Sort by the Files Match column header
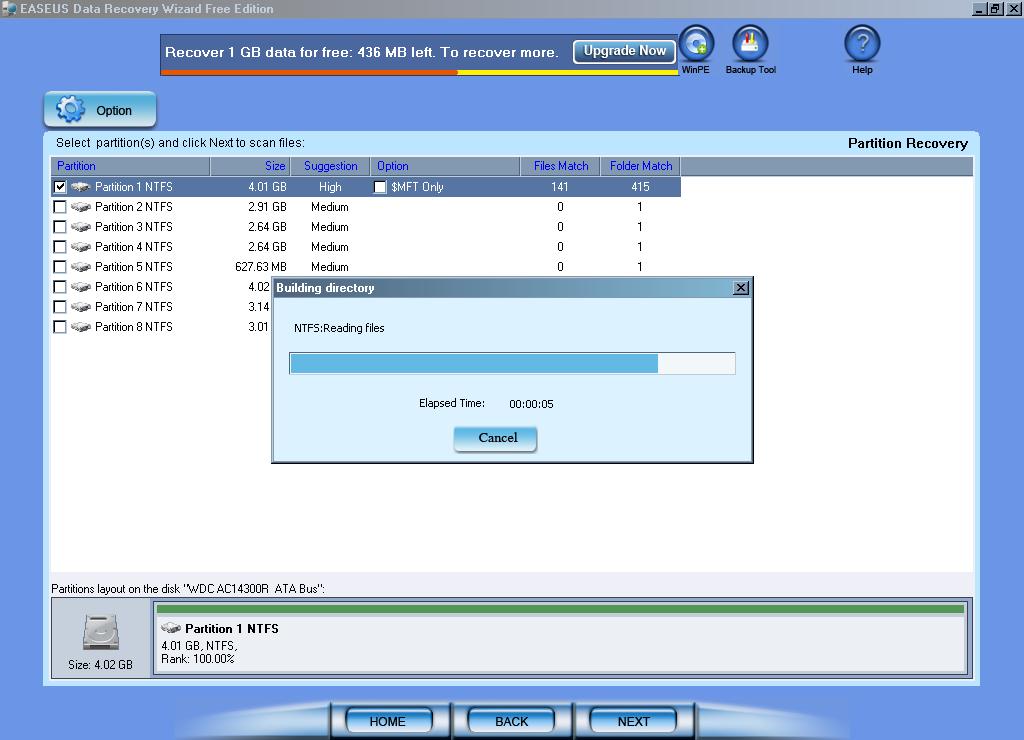1024x740 pixels. (x=561, y=166)
